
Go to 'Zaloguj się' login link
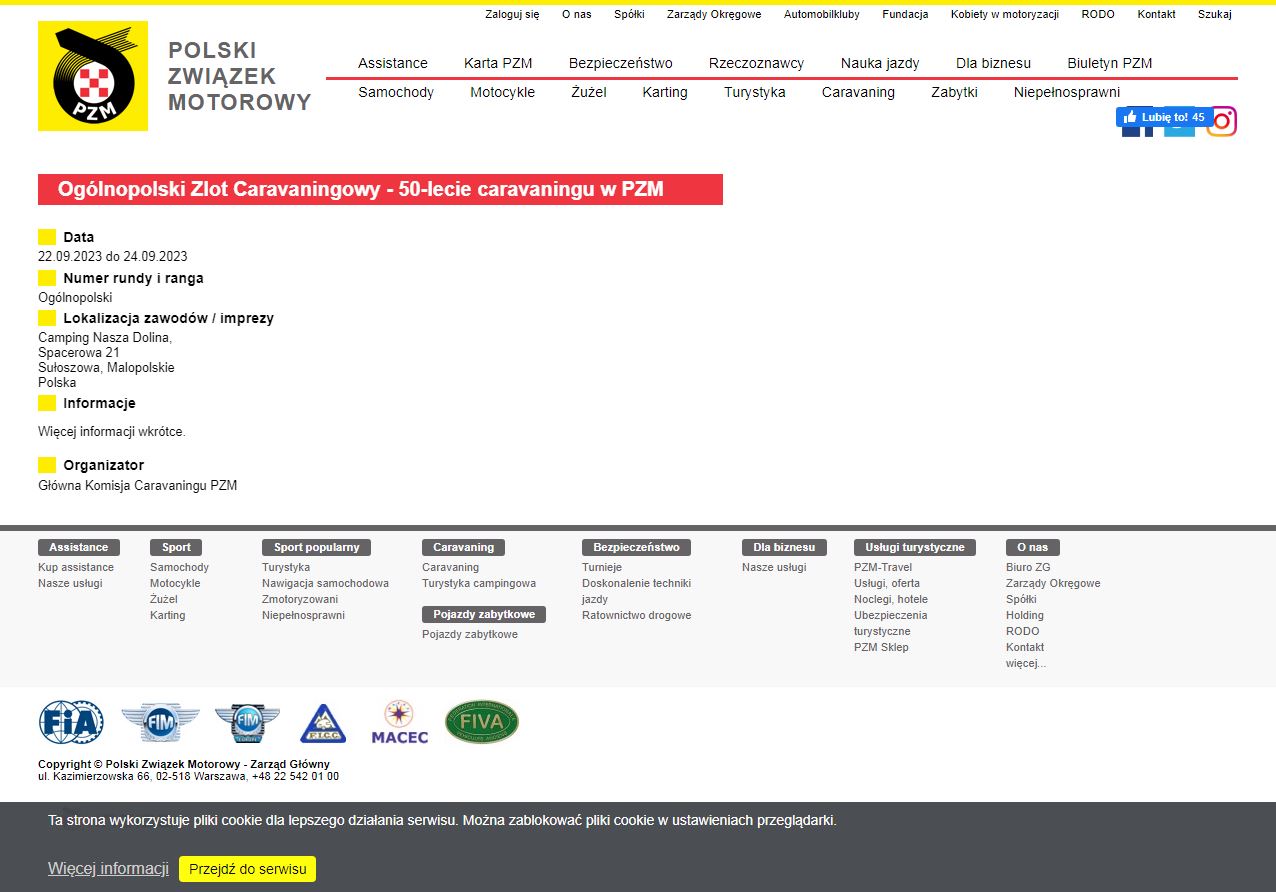pyautogui.click(x=512, y=14)
